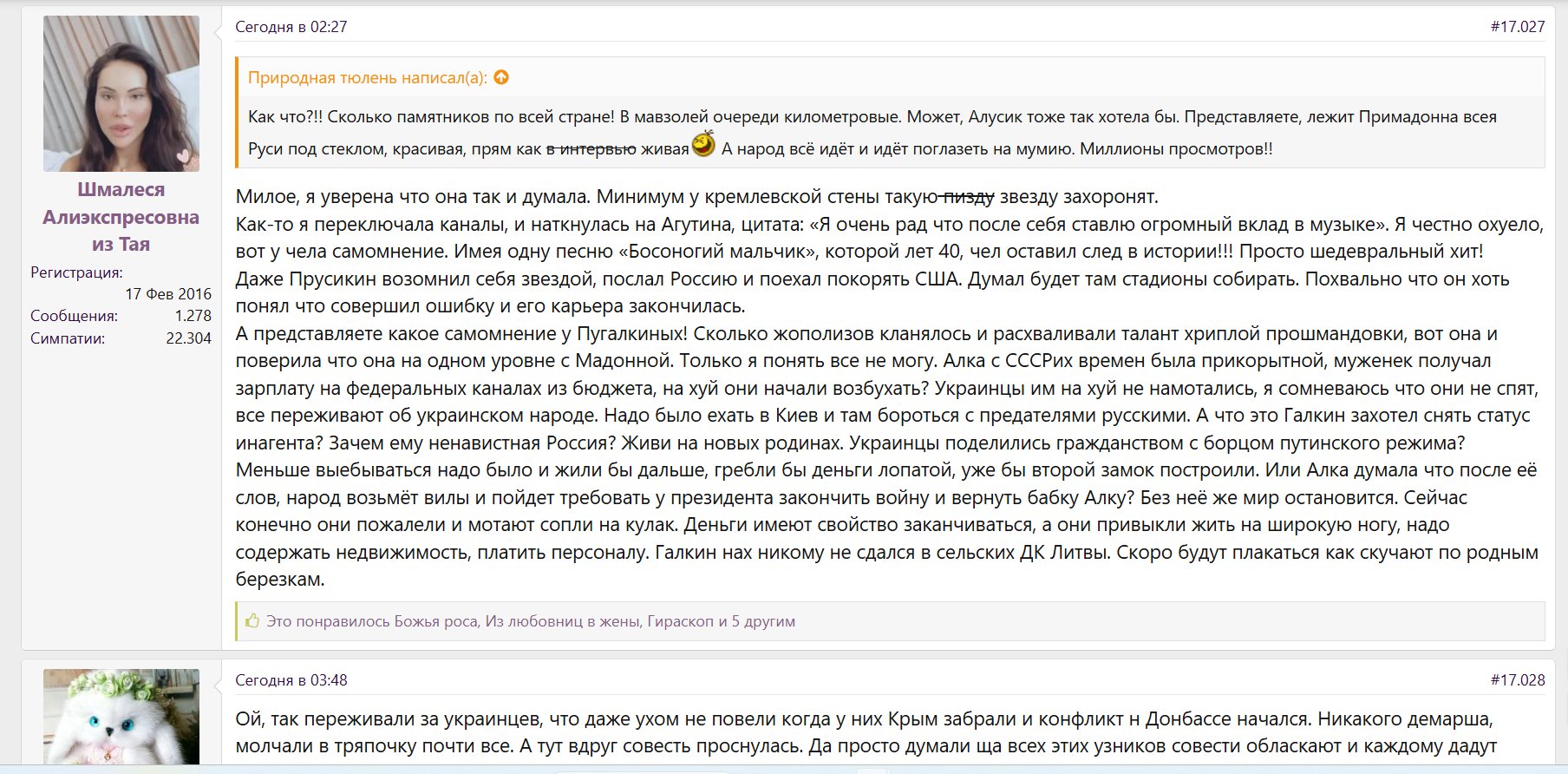Image resolution: width=1568 pixels, height=774 pixels.
Task: Open profile link Шмалеся Алиэкспресовна из Тая
Action: [121, 217]
